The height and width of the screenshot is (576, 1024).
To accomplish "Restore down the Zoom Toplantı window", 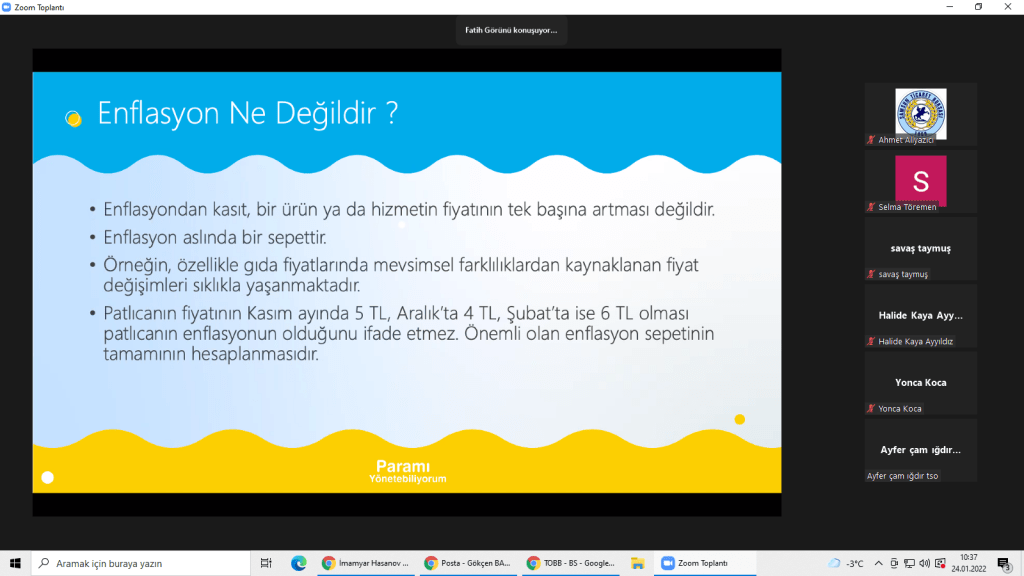I will (x=978, y=7).
